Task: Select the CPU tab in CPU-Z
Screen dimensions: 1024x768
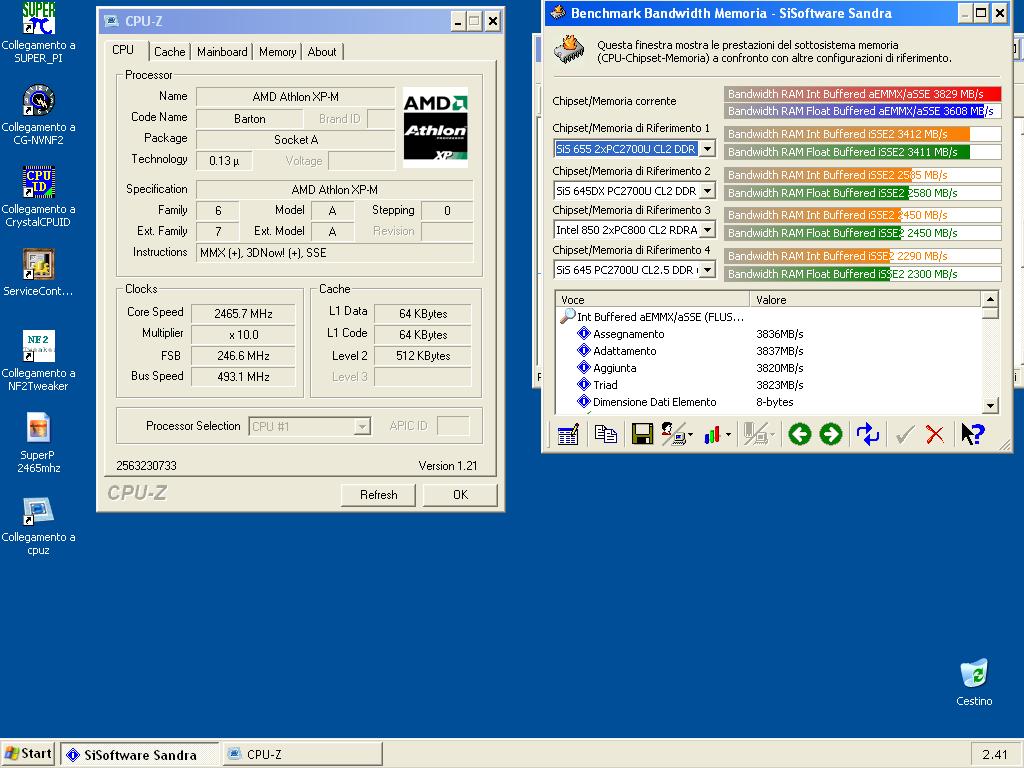Action: [123, 50]
